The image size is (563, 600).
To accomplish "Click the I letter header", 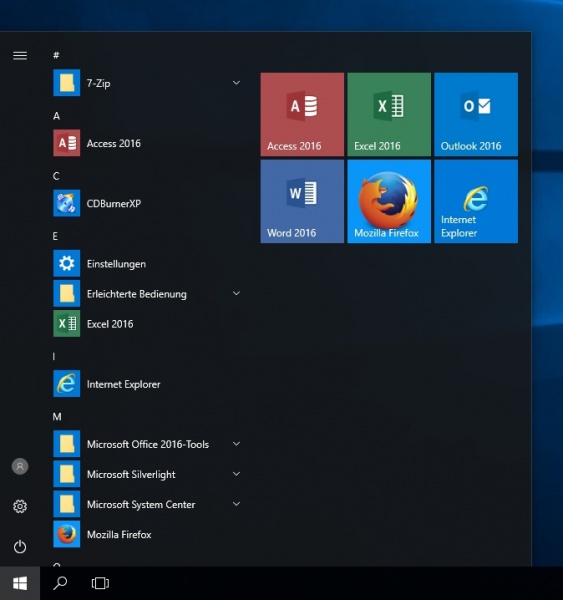I will pos(54,357).
